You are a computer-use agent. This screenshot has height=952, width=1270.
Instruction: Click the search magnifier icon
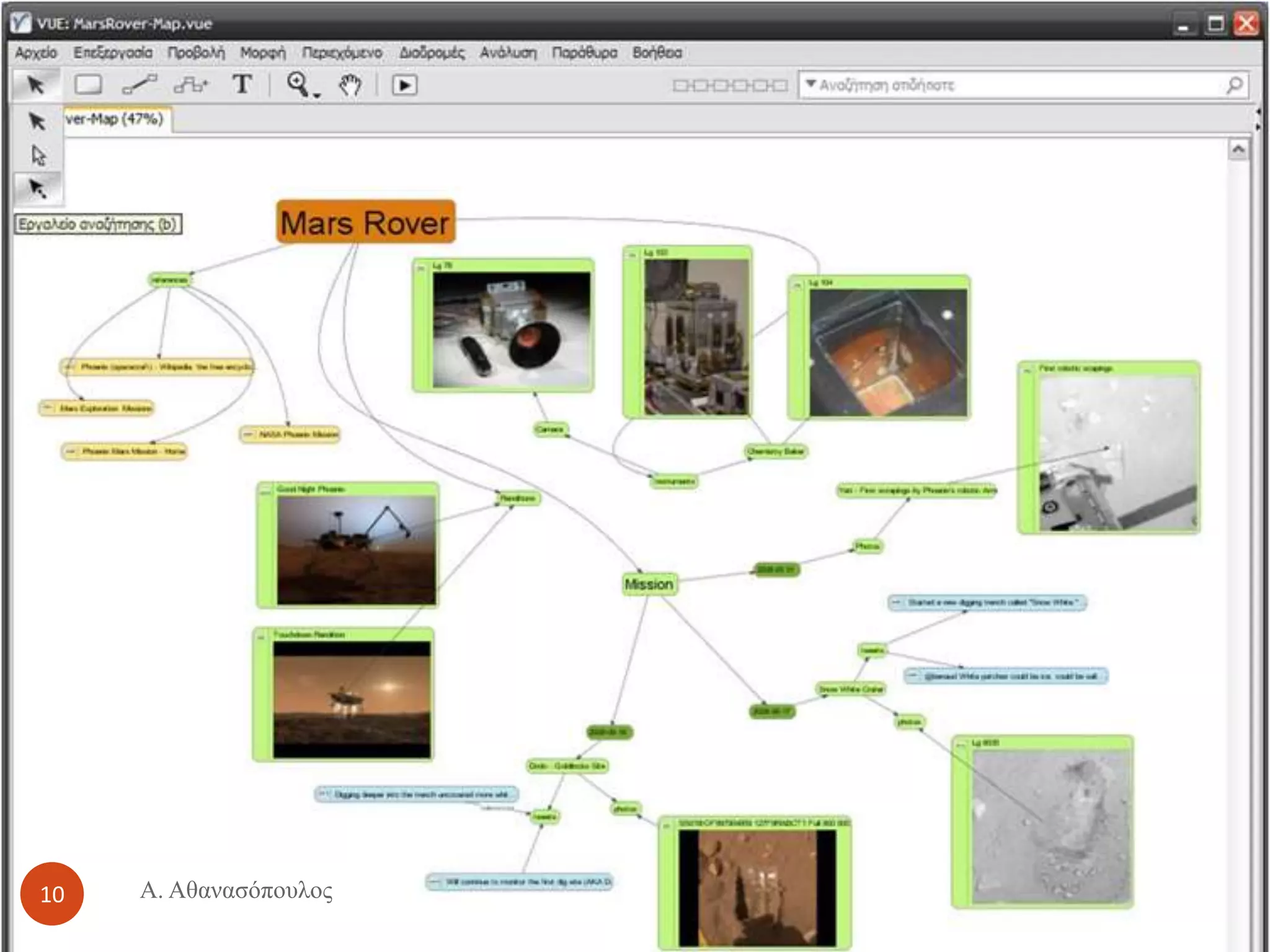click(1234, 85)
